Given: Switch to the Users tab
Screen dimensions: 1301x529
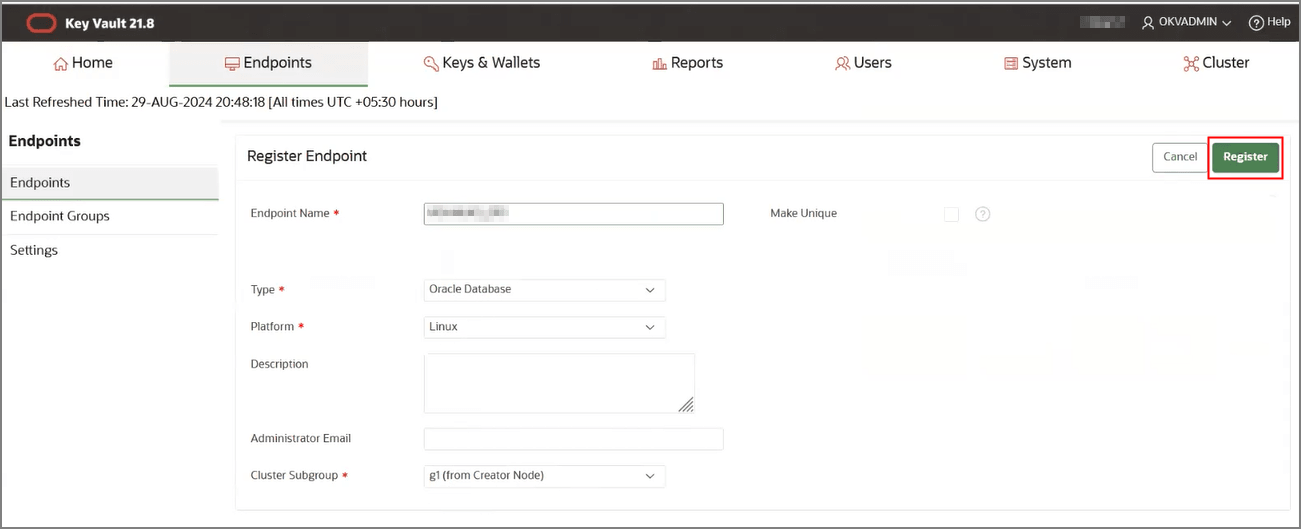Looking at the screenshot, I should (x=863, y=63).
